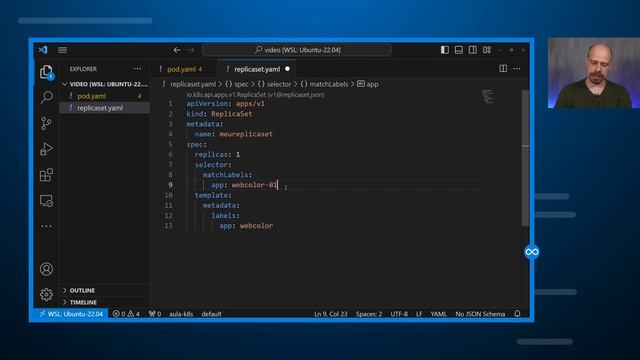Open the hamburger application menu
The height and width of the screenshot is (360, 640).
point(62,50)
